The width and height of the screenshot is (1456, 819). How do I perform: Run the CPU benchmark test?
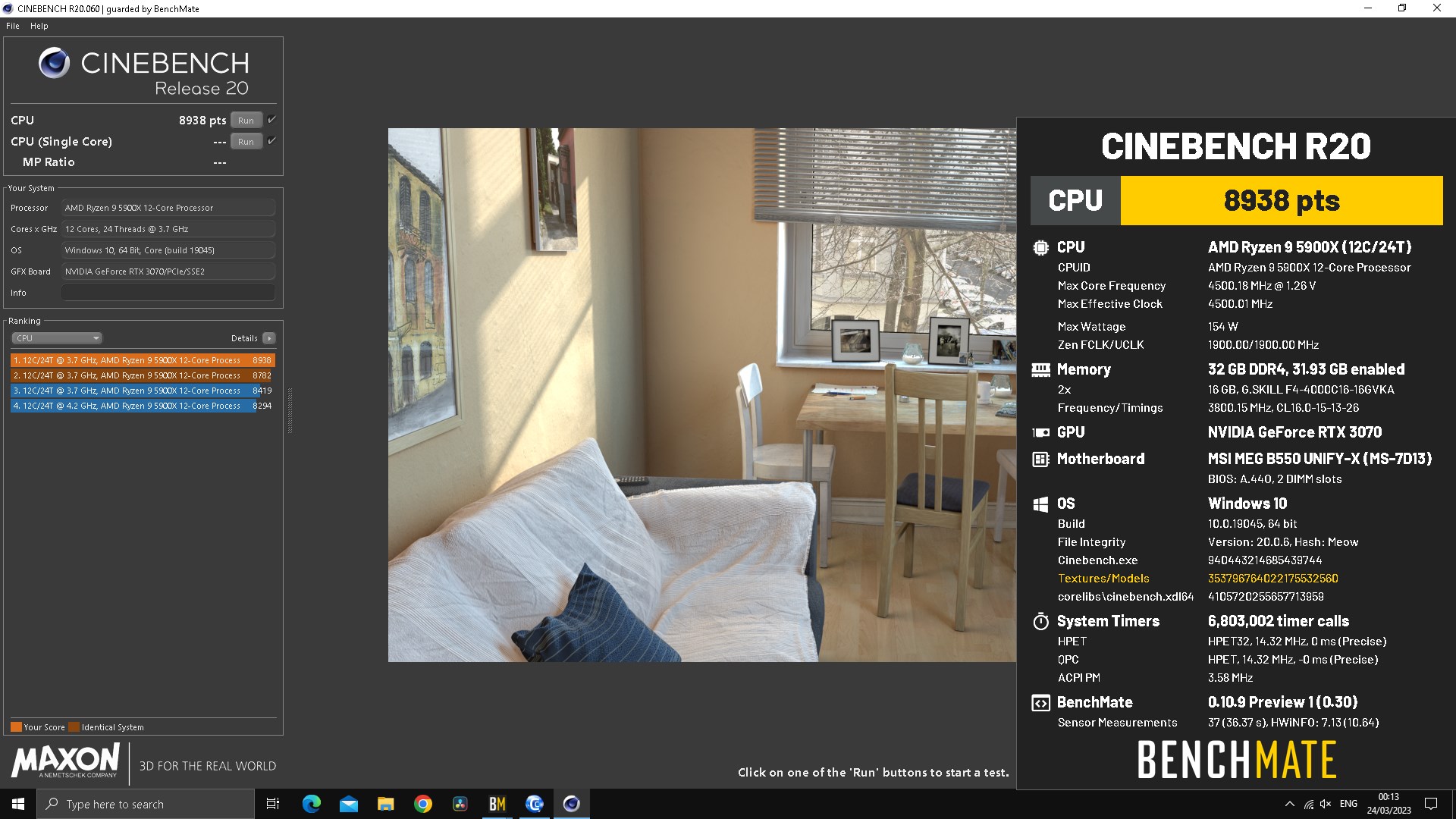(x=246, y=121)
